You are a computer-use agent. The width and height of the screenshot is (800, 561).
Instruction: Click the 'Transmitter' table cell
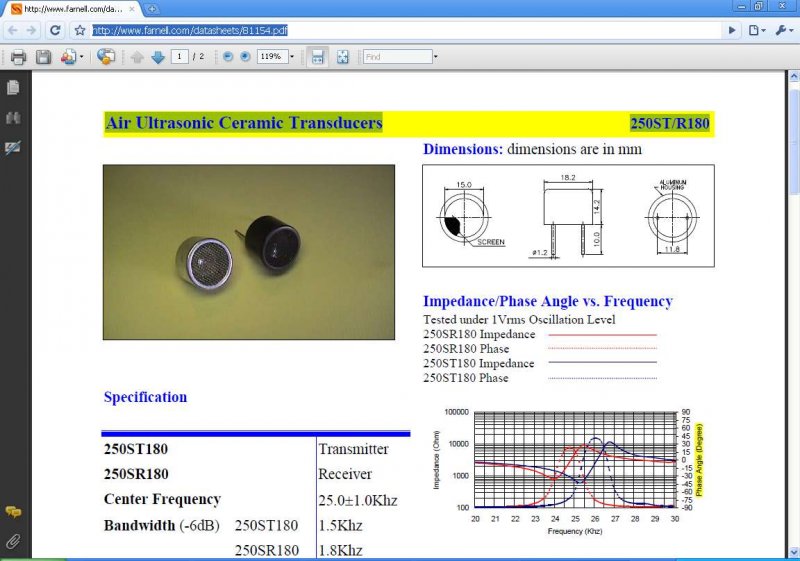tap(354, 449)
